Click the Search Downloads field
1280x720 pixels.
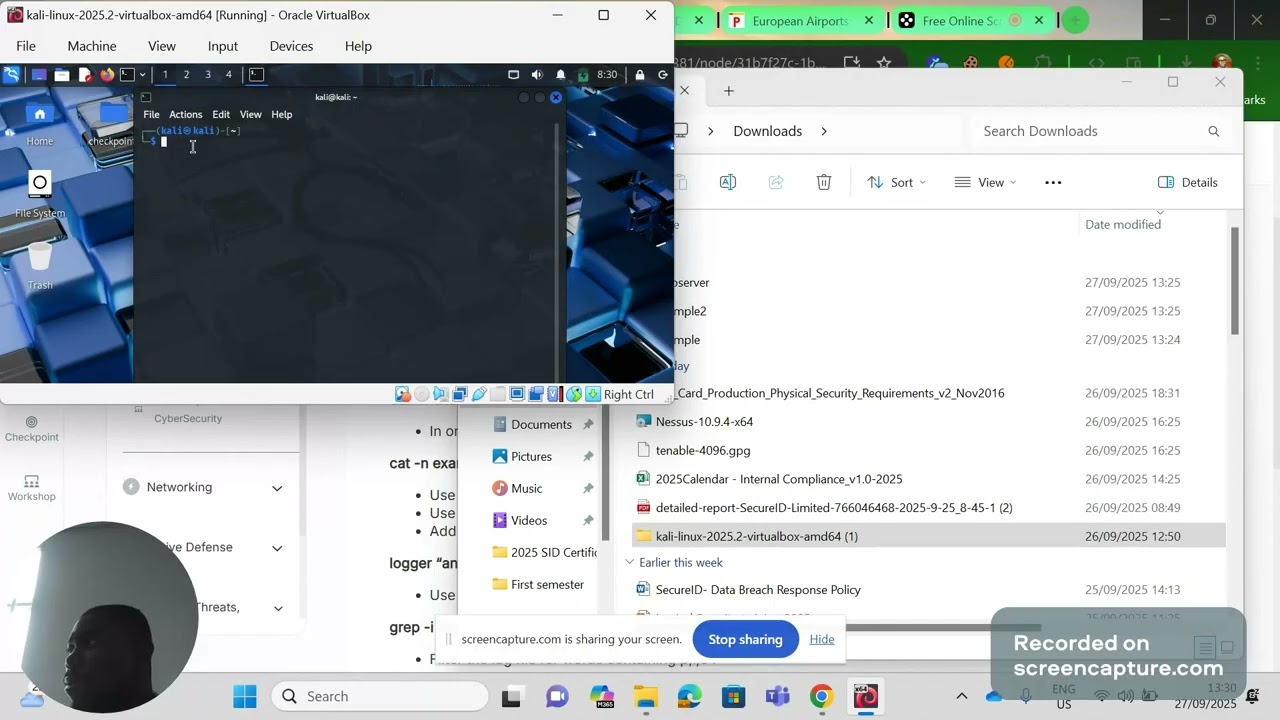click(x=1100, y=131)
